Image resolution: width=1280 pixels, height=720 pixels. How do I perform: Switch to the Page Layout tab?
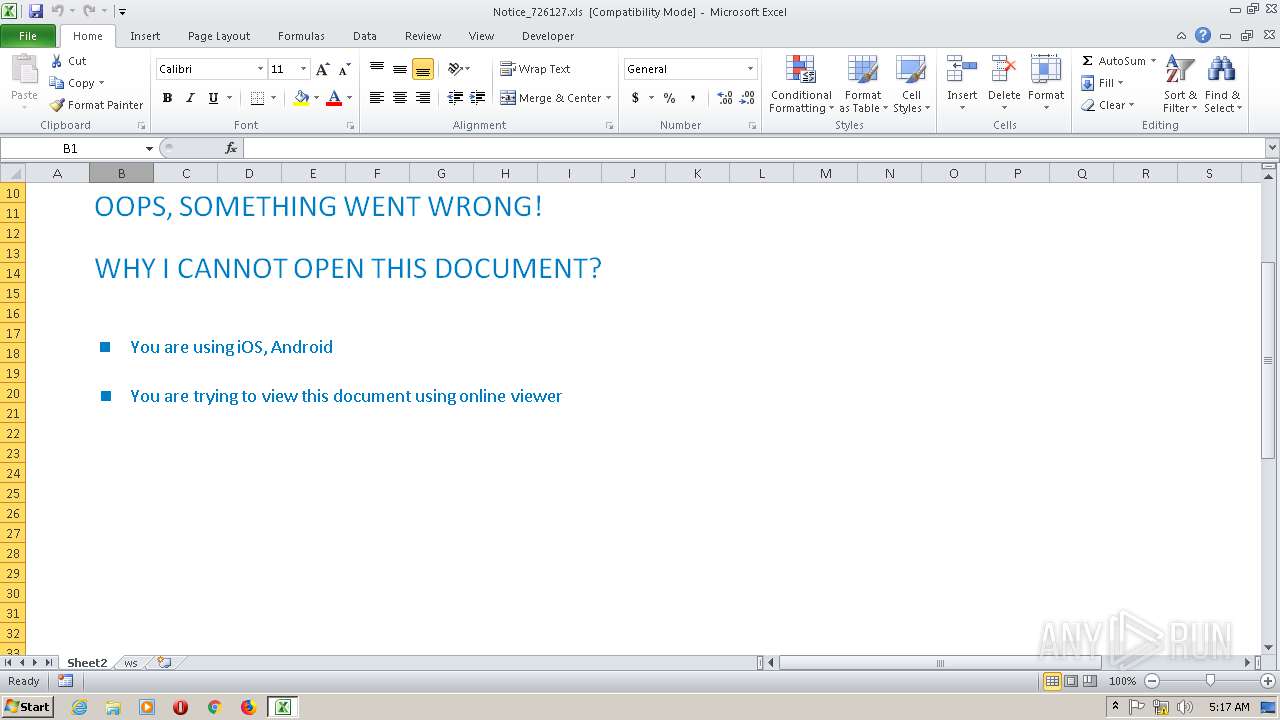pyautogui.click(x=219, y=36)
